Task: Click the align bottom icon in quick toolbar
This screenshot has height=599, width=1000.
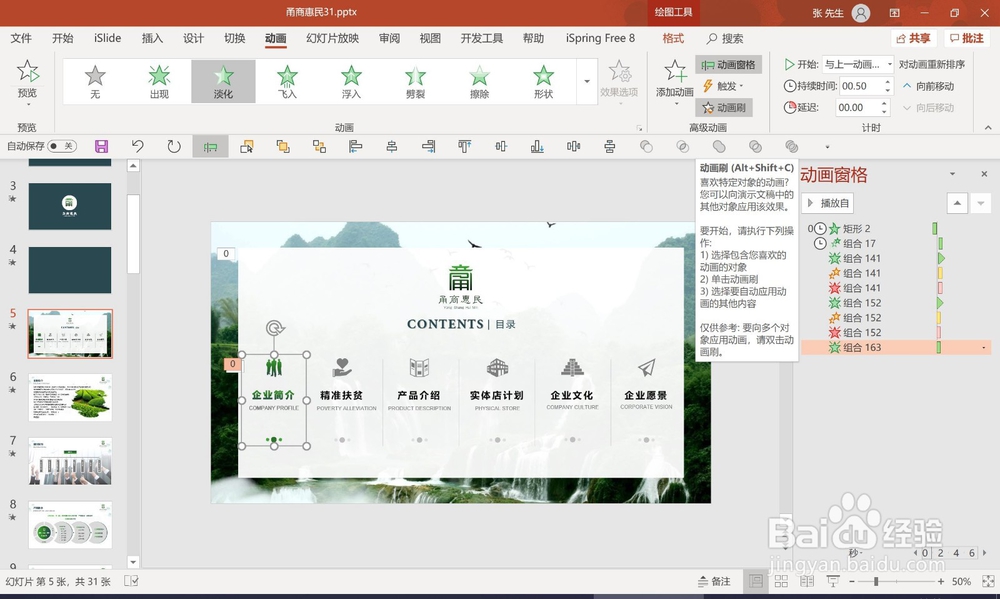Action: [537, 147]
